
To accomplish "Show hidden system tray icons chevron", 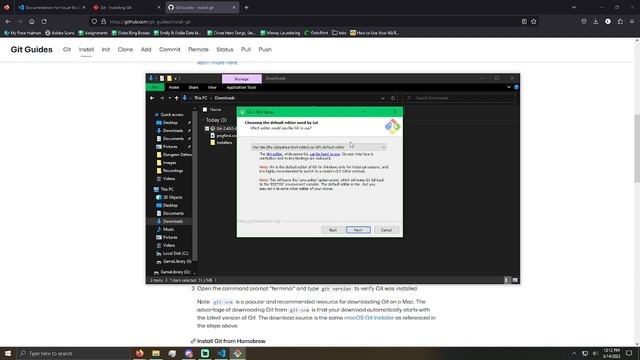I will click(x=574, y=353).
